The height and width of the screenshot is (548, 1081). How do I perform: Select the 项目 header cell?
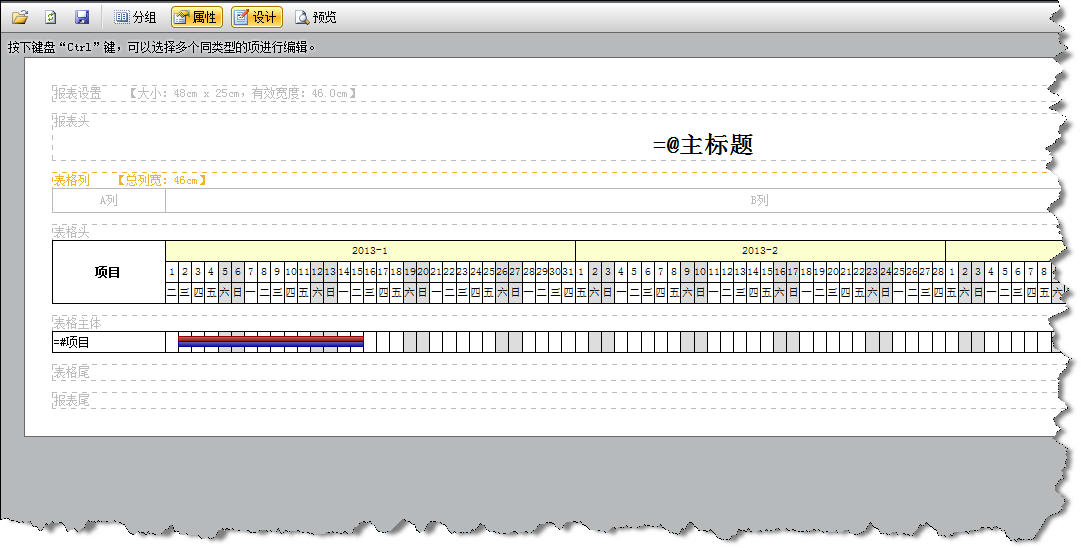[x=109, y=272]
